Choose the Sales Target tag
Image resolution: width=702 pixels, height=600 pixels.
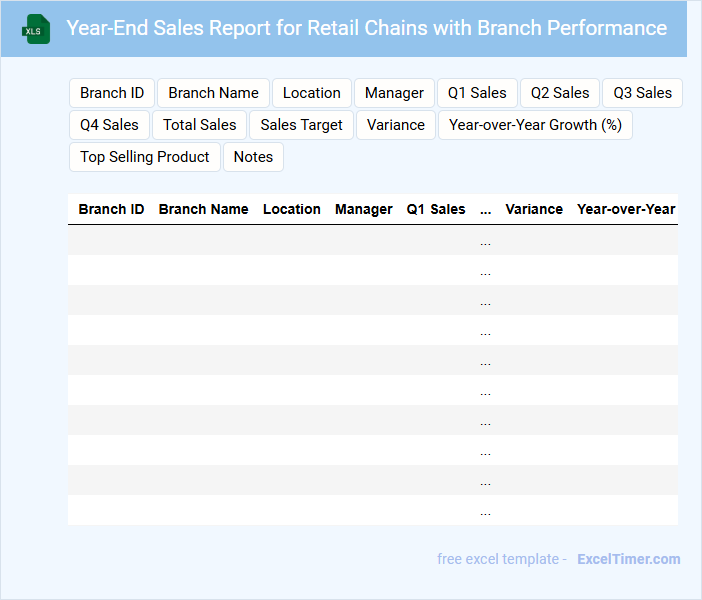coord(301,125)
